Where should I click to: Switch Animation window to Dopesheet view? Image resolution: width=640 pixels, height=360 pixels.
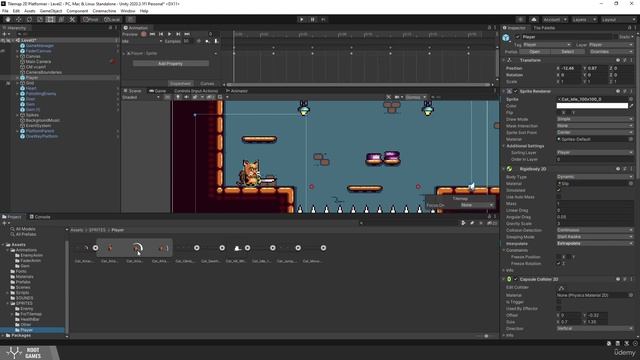click(x=180, y=84)
